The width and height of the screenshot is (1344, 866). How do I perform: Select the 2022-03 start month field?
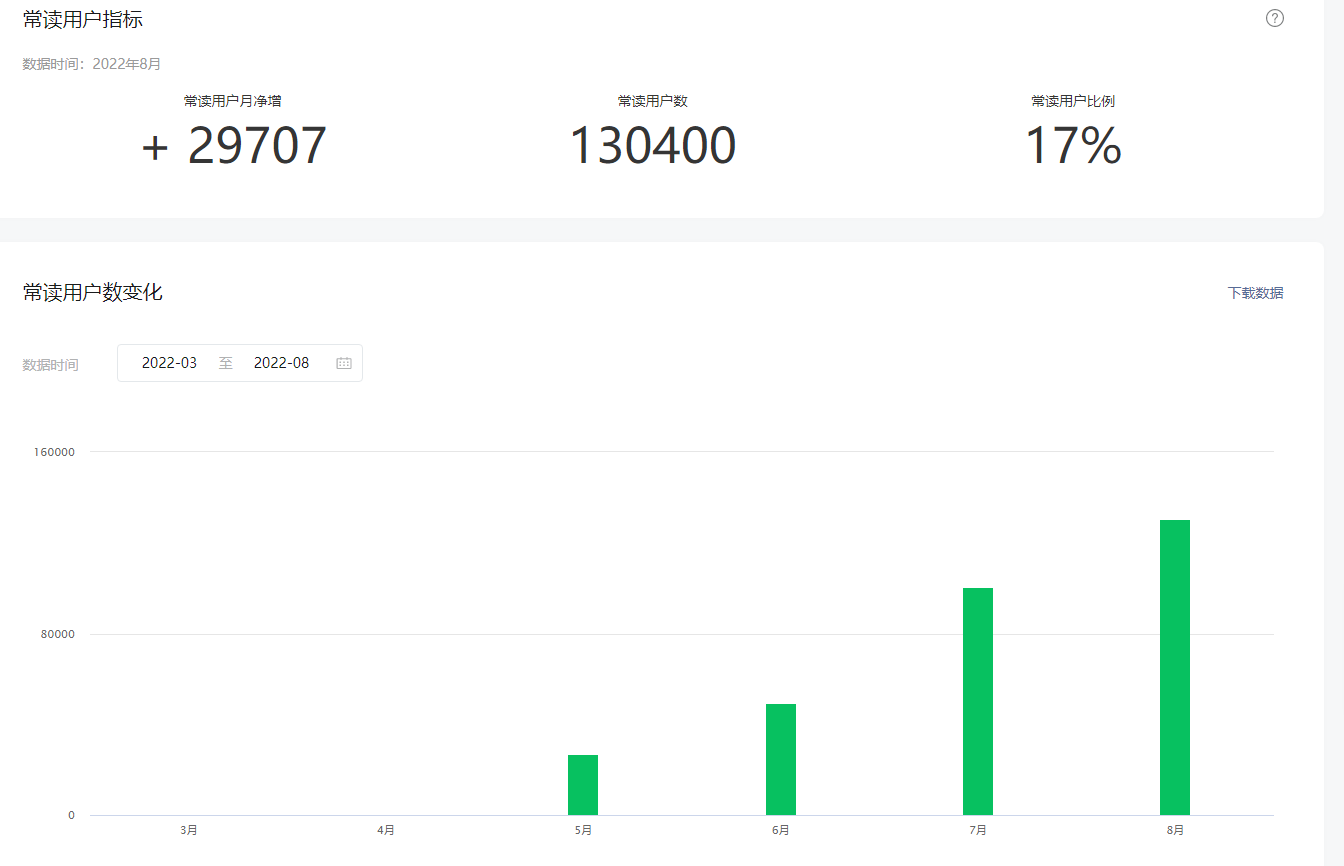pyautogui.click(x=170, y=363)
